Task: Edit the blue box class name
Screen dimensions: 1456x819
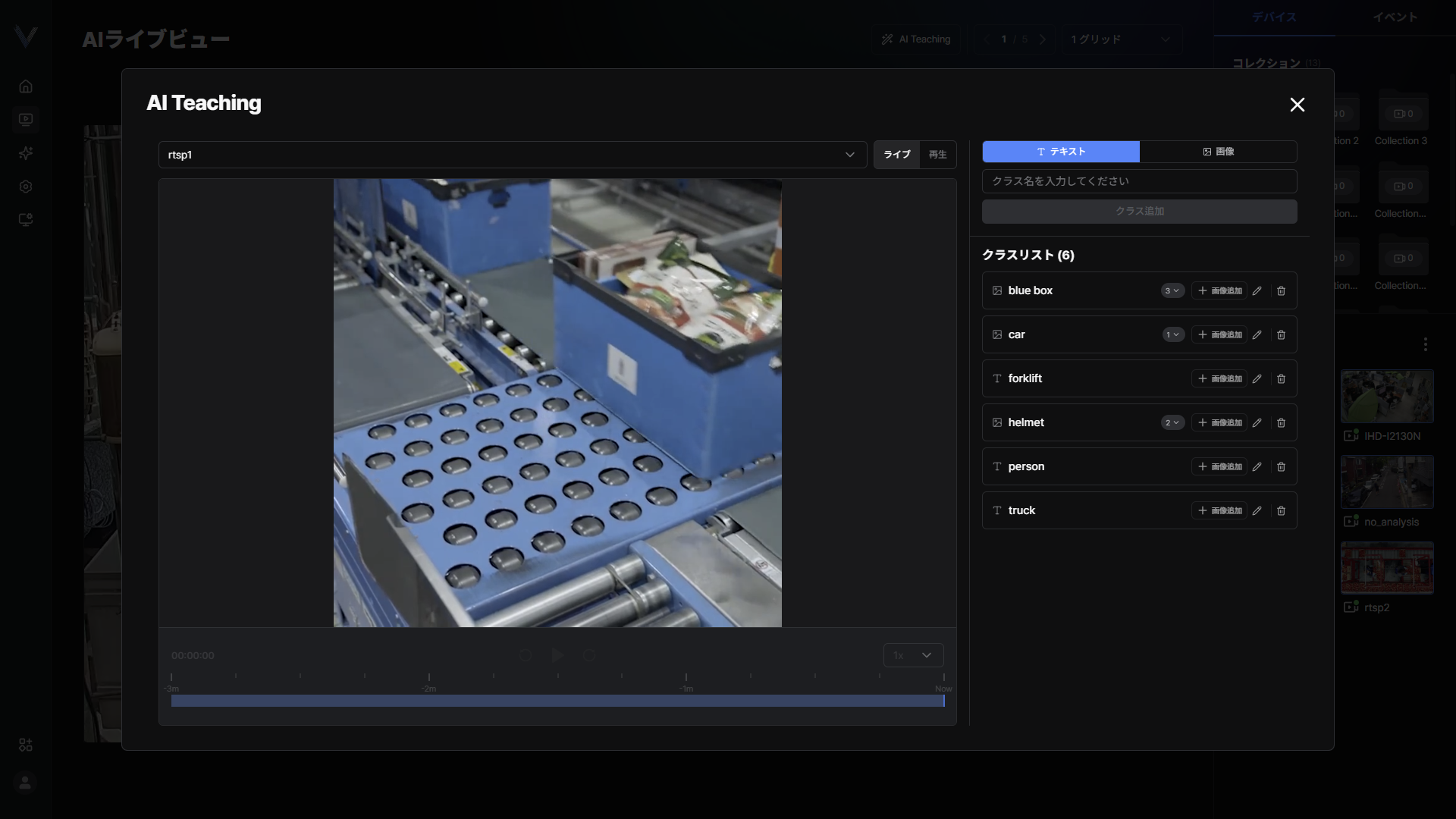Action: click(x=1257, y=290)
